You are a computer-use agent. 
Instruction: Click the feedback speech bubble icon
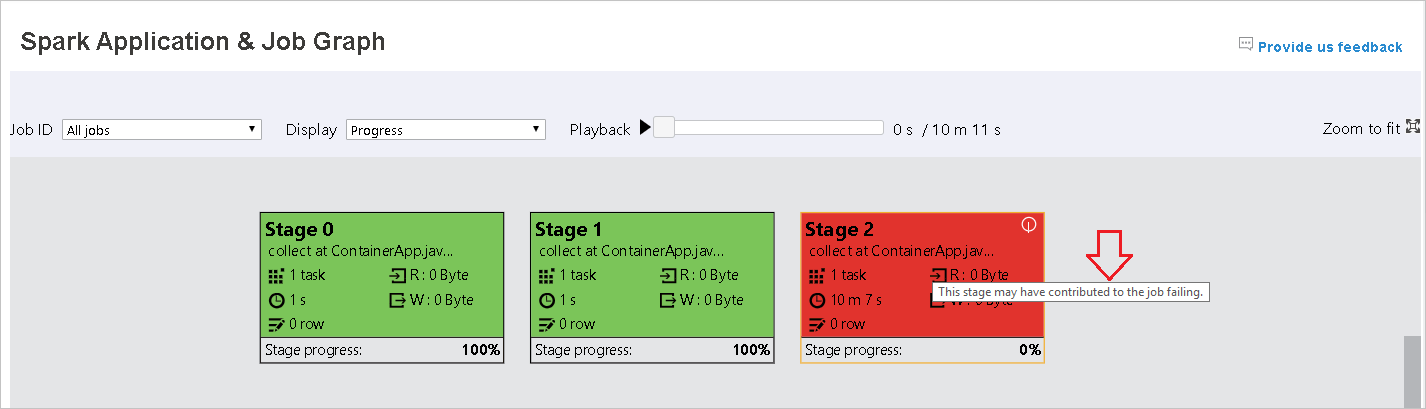[1245, 45]
